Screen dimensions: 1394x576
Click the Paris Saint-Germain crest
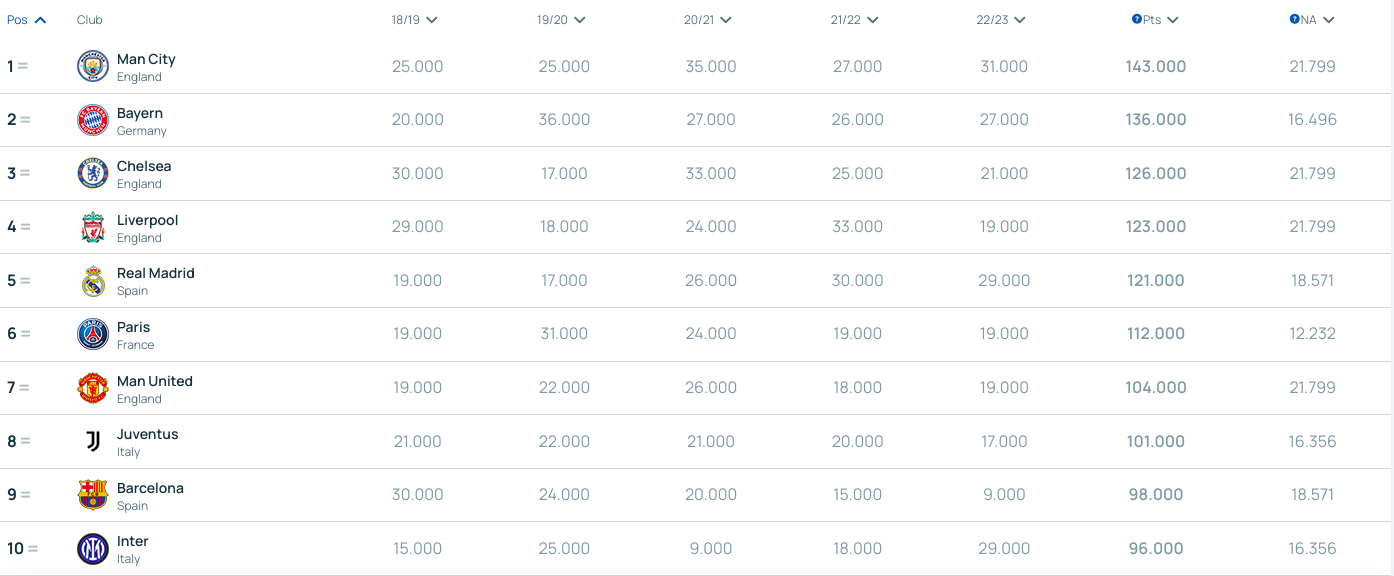click(x=93, y=334)
